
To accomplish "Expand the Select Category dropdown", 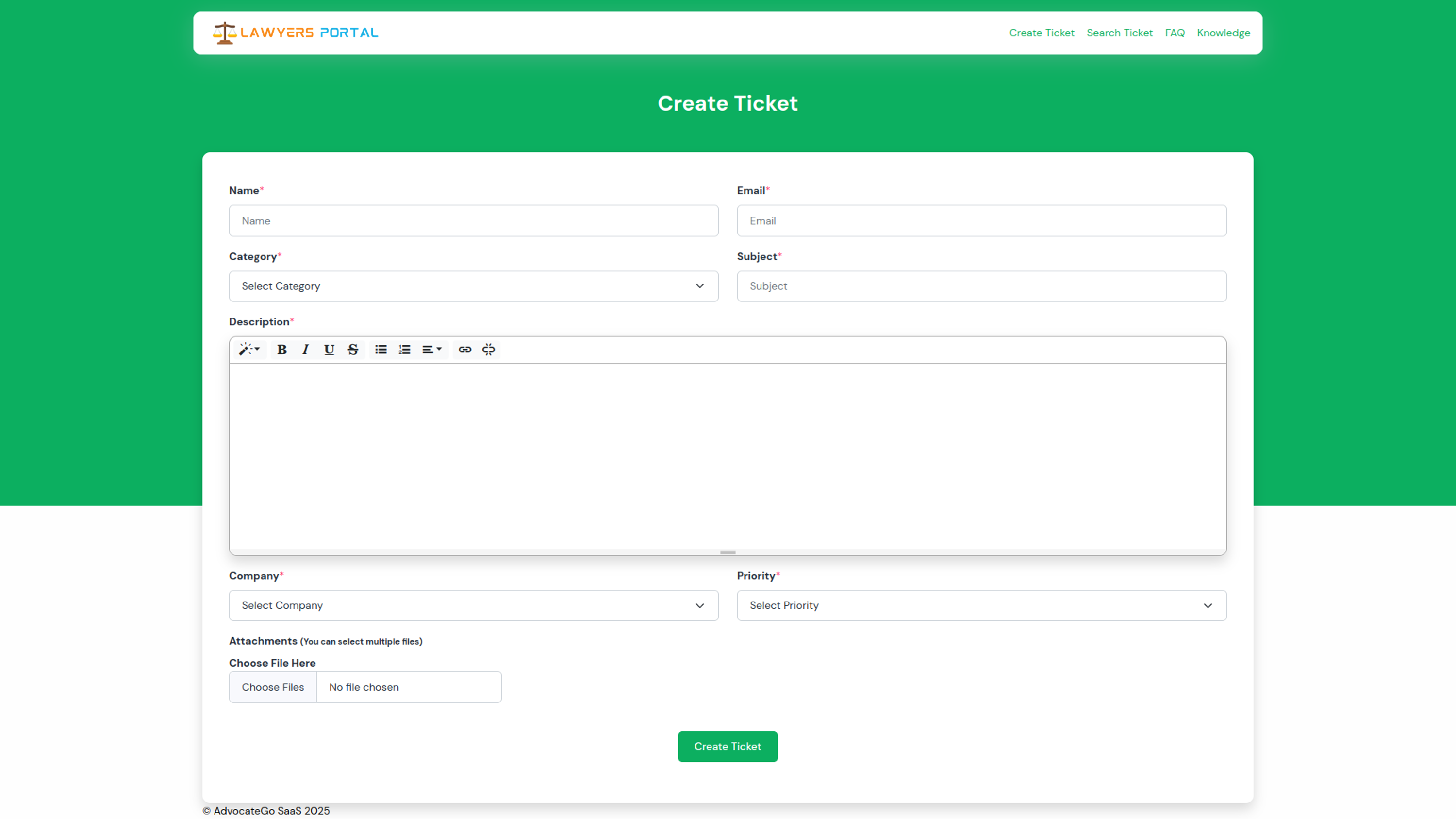I will click(x=474, y=286).
